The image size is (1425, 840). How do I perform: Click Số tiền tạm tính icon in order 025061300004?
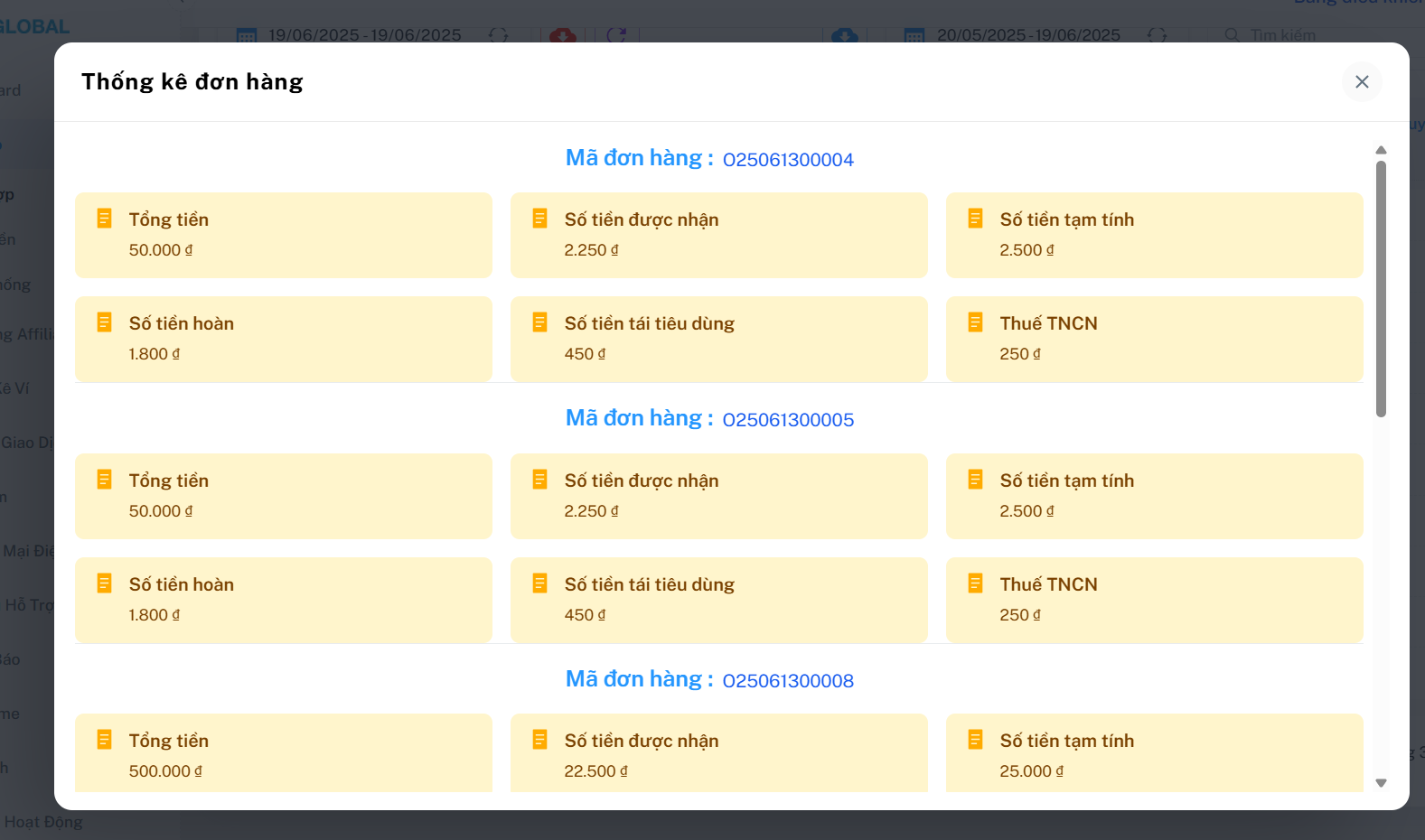tap(976, 219)
